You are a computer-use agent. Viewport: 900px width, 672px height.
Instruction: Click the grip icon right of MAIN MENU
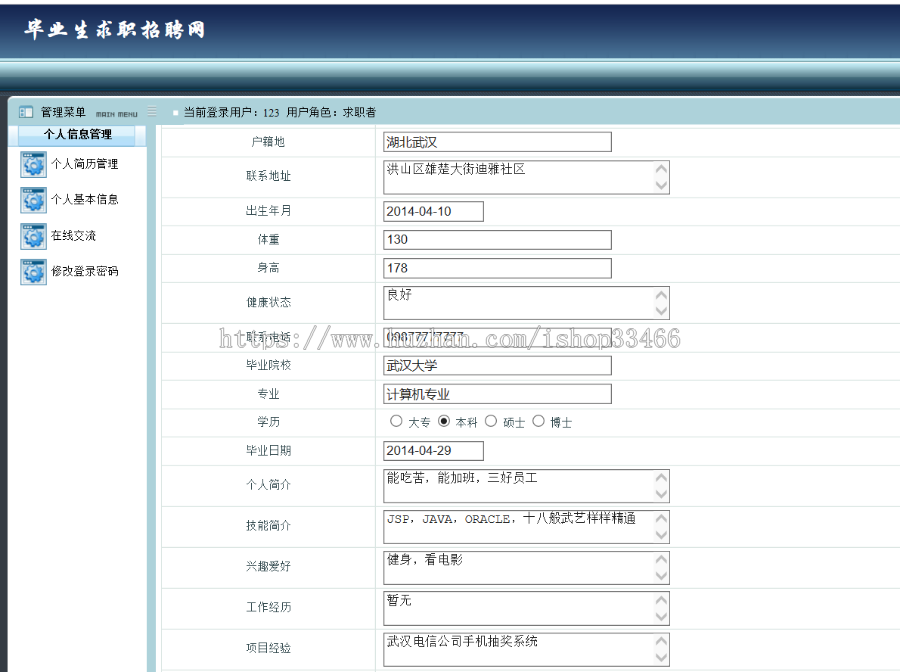[152, 111]
